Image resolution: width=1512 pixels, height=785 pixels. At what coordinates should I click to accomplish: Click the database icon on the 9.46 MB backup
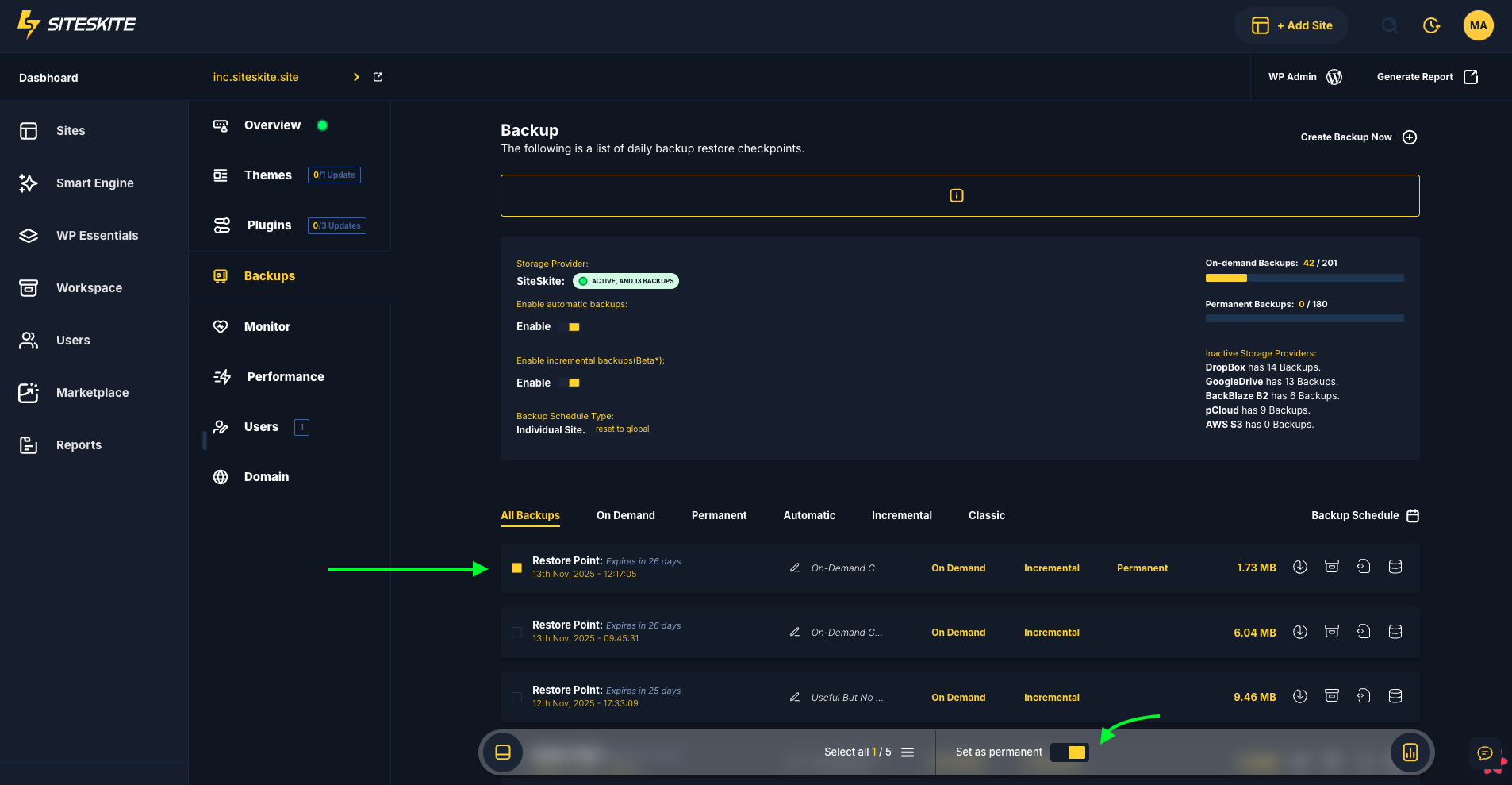coord(1395,696)
